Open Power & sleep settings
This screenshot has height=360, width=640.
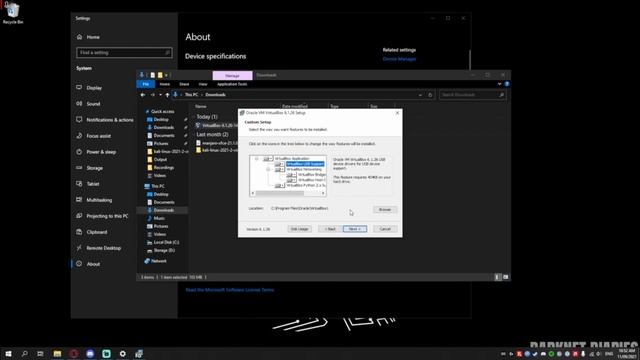click(x=101, y=152)
